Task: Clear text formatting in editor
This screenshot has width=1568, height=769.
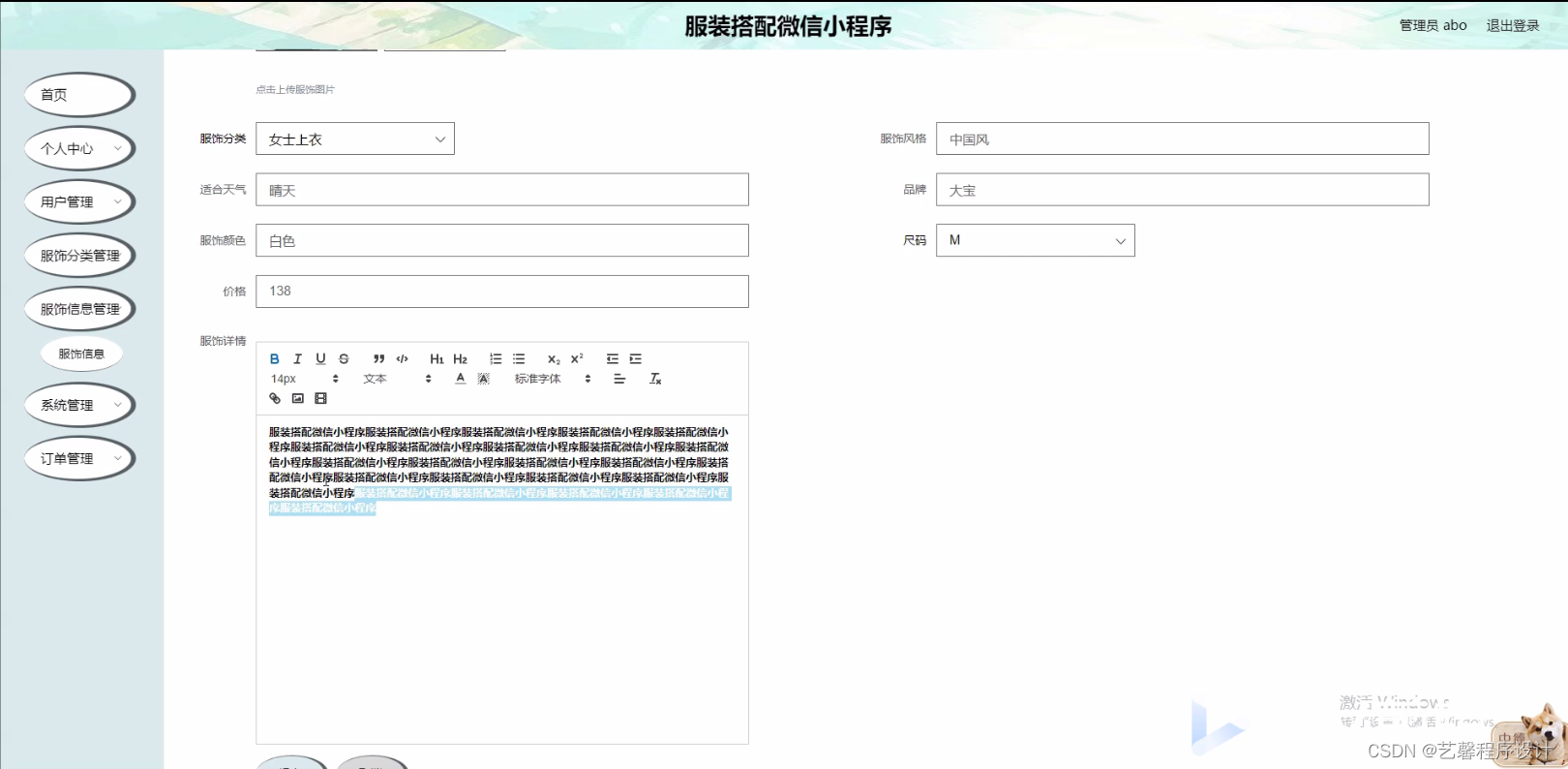Action: click(x=655, y=379)
